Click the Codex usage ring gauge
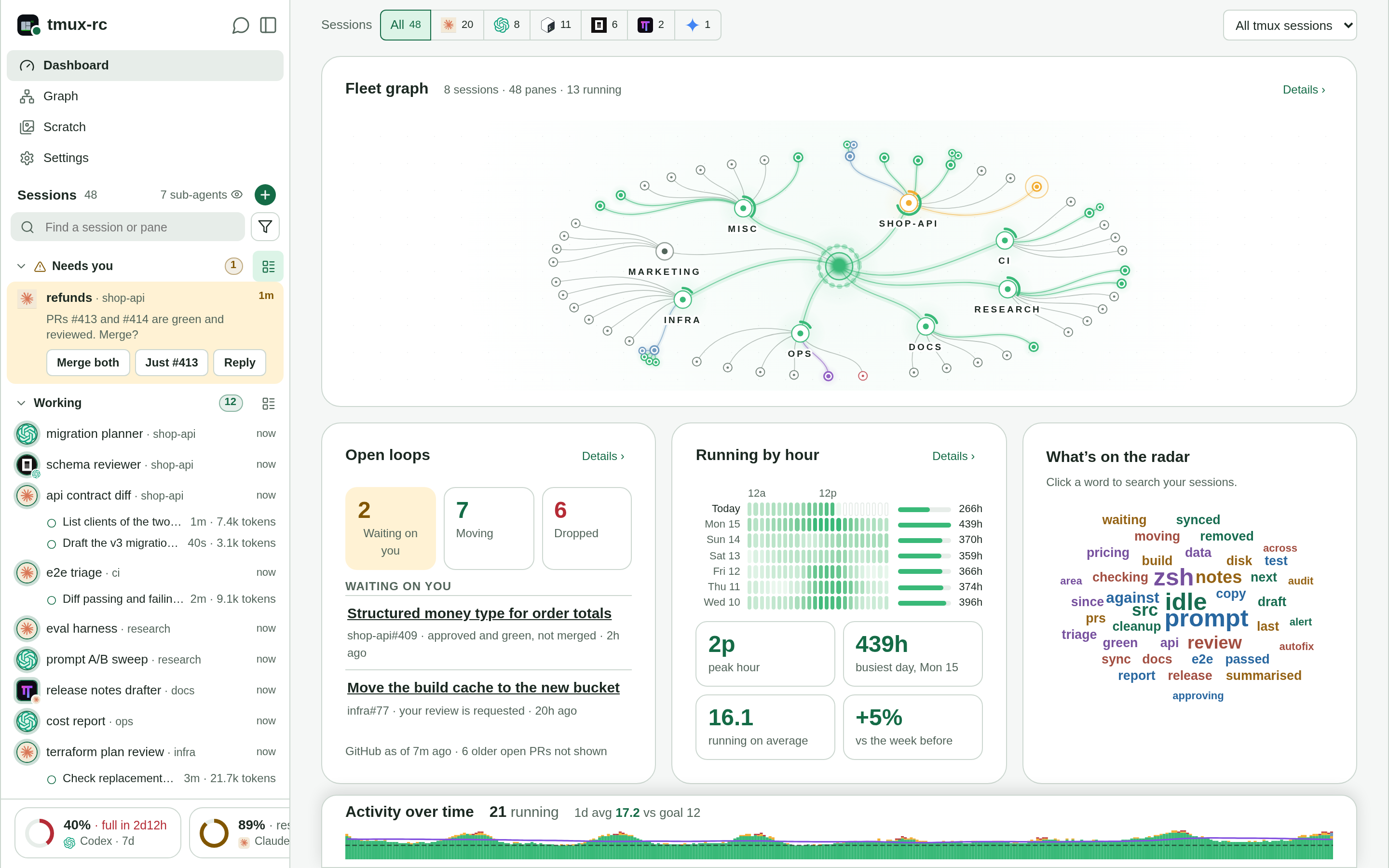The image size is (1389, 868). (x=40, y=833)
